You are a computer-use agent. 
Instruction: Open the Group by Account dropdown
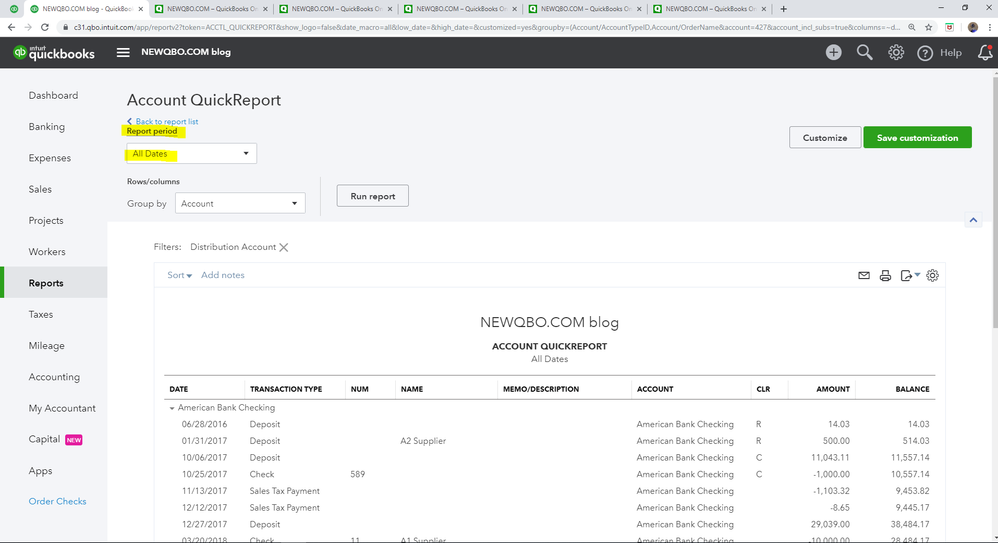click(x=240, y=204)
